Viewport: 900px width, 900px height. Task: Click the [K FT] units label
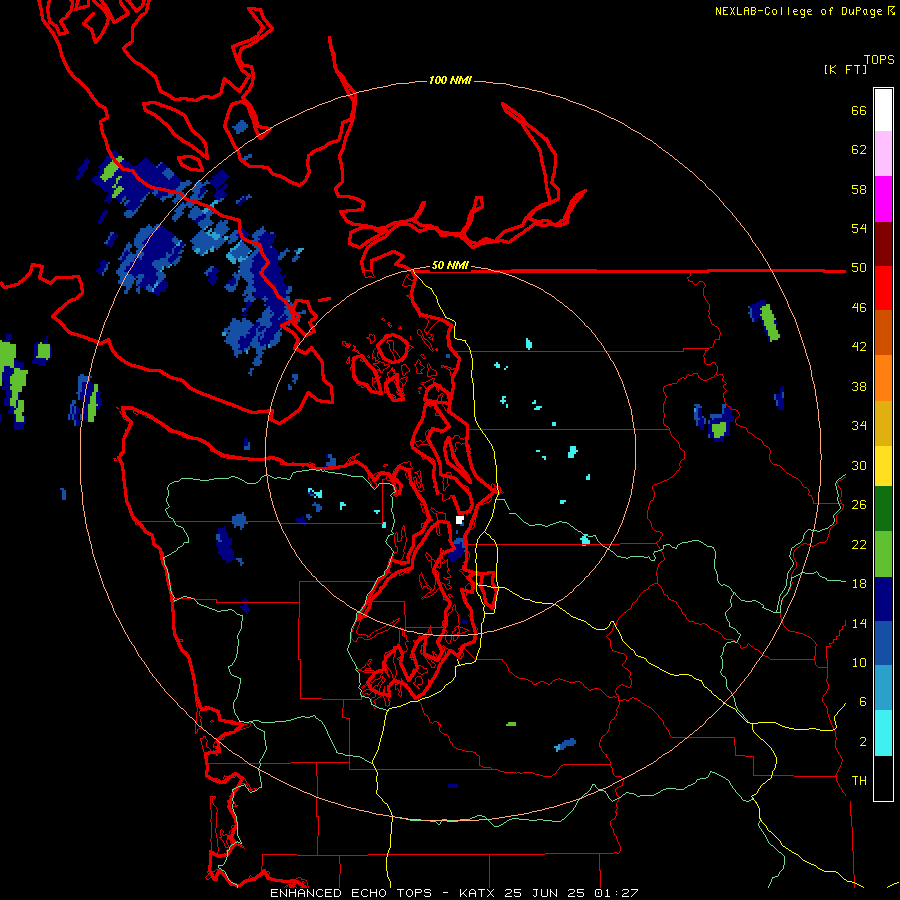(845, 70)
